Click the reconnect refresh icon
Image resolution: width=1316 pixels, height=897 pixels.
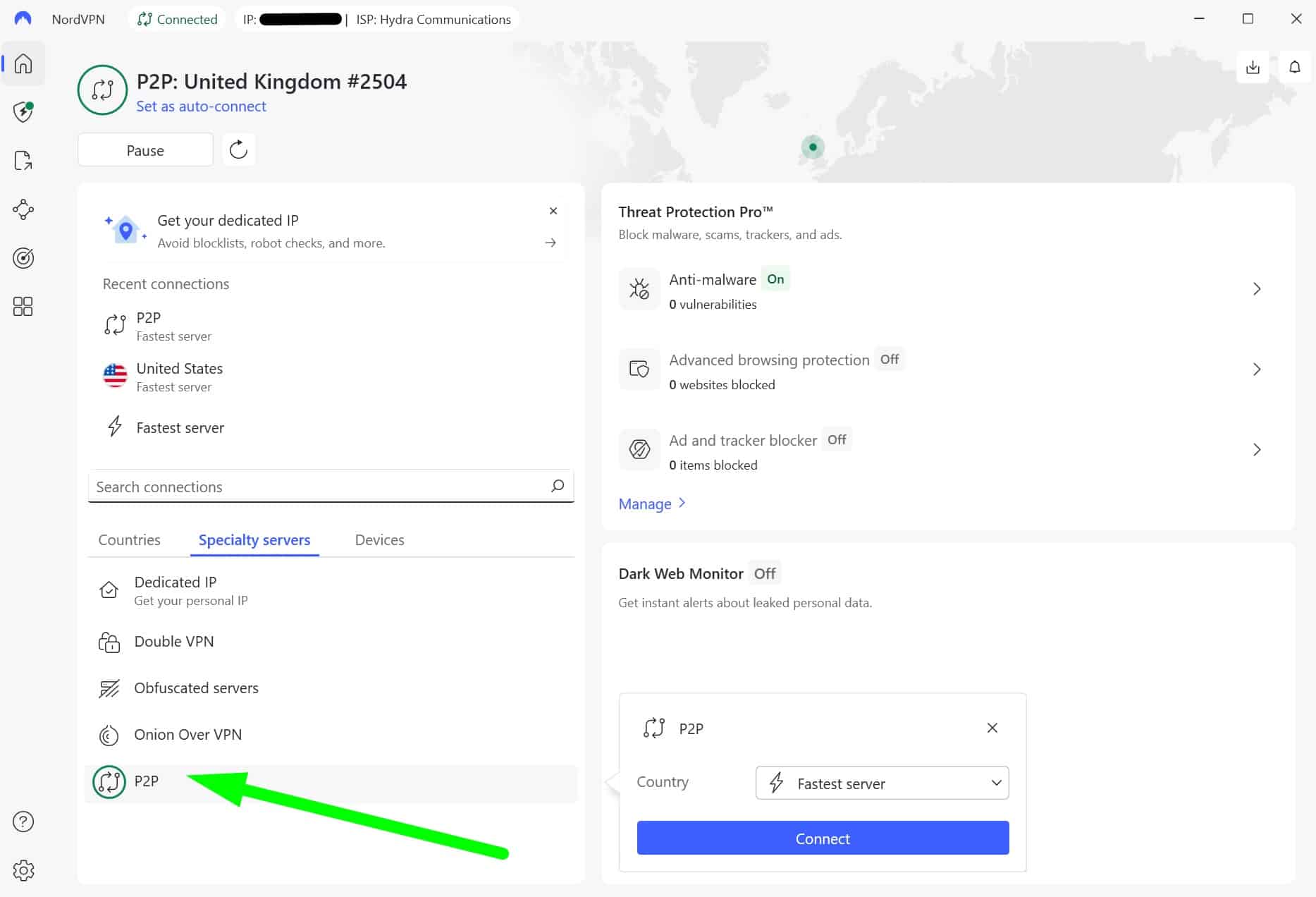238,149
